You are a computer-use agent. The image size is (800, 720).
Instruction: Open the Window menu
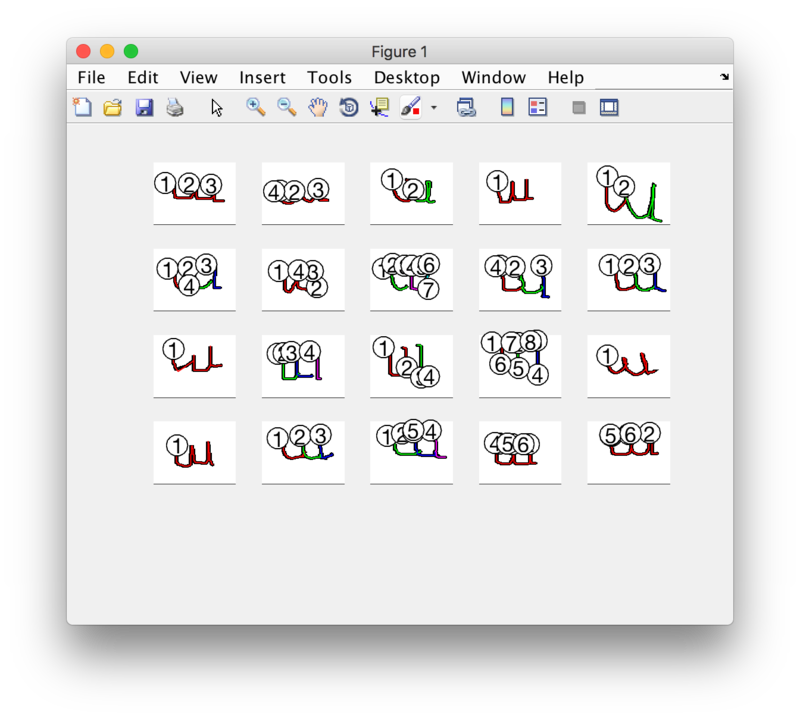493,78
